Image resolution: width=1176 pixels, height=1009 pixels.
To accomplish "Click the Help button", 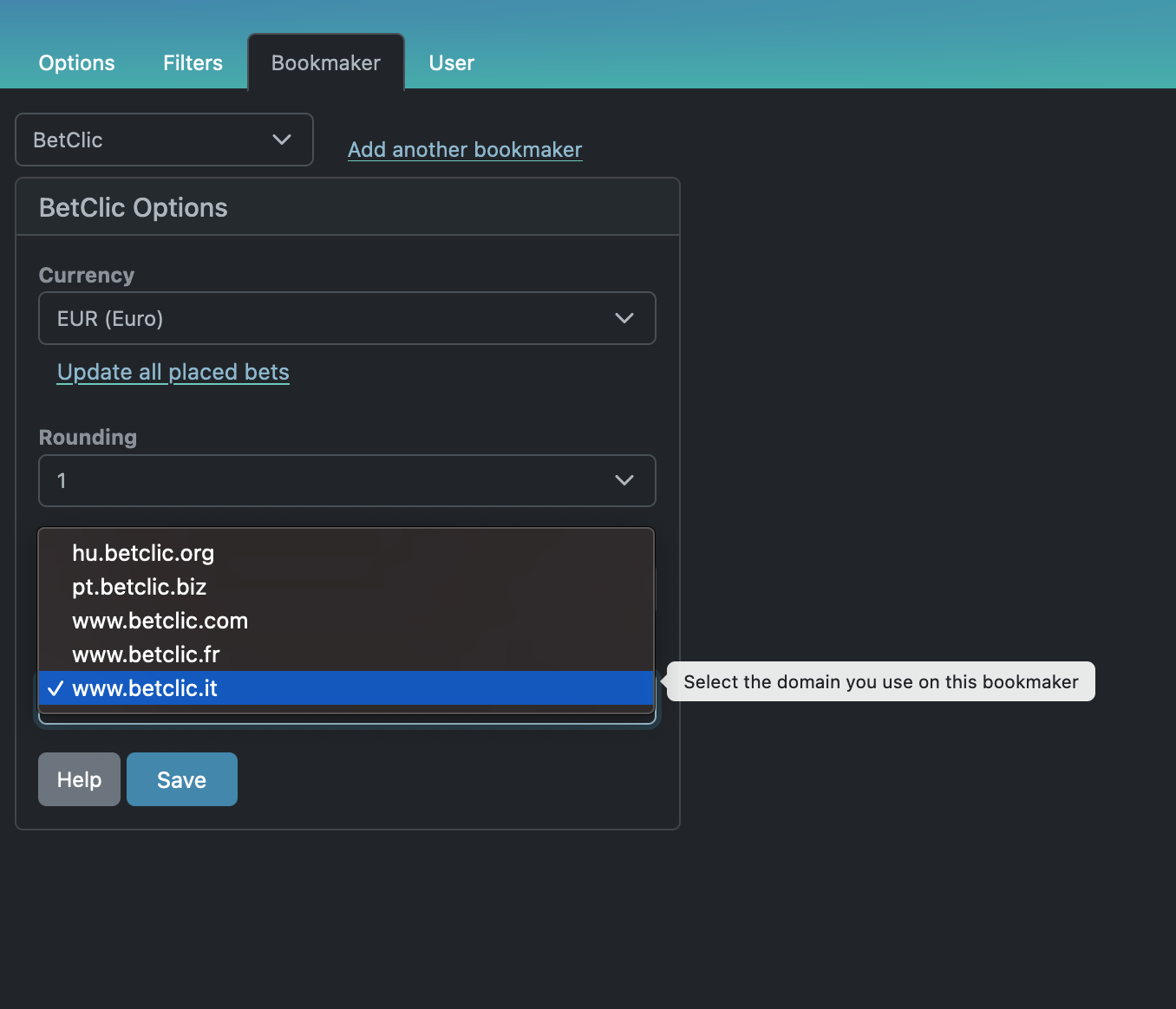I will coord(79,779).
